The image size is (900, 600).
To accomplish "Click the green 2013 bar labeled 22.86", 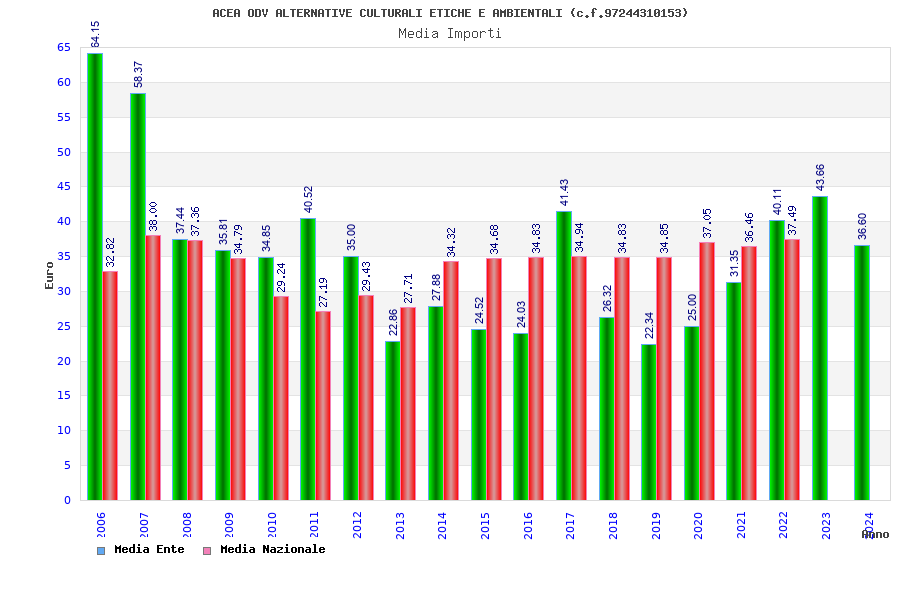I will [393, 420].
